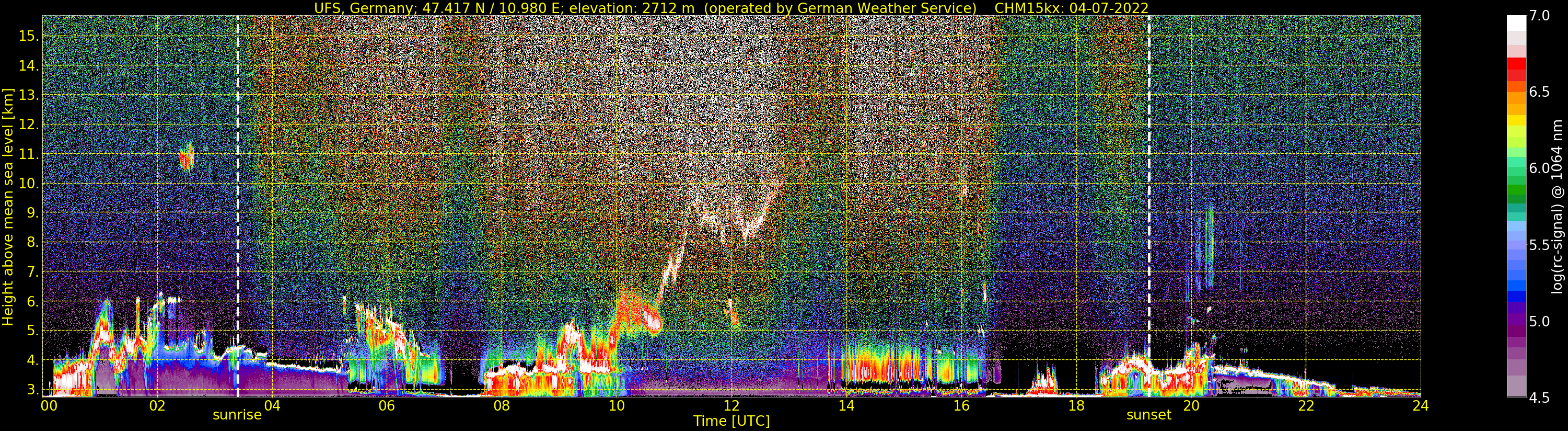Click the "3." height axis tick label
Viewport: 1568px width, 431px height.
click(32, 390)
